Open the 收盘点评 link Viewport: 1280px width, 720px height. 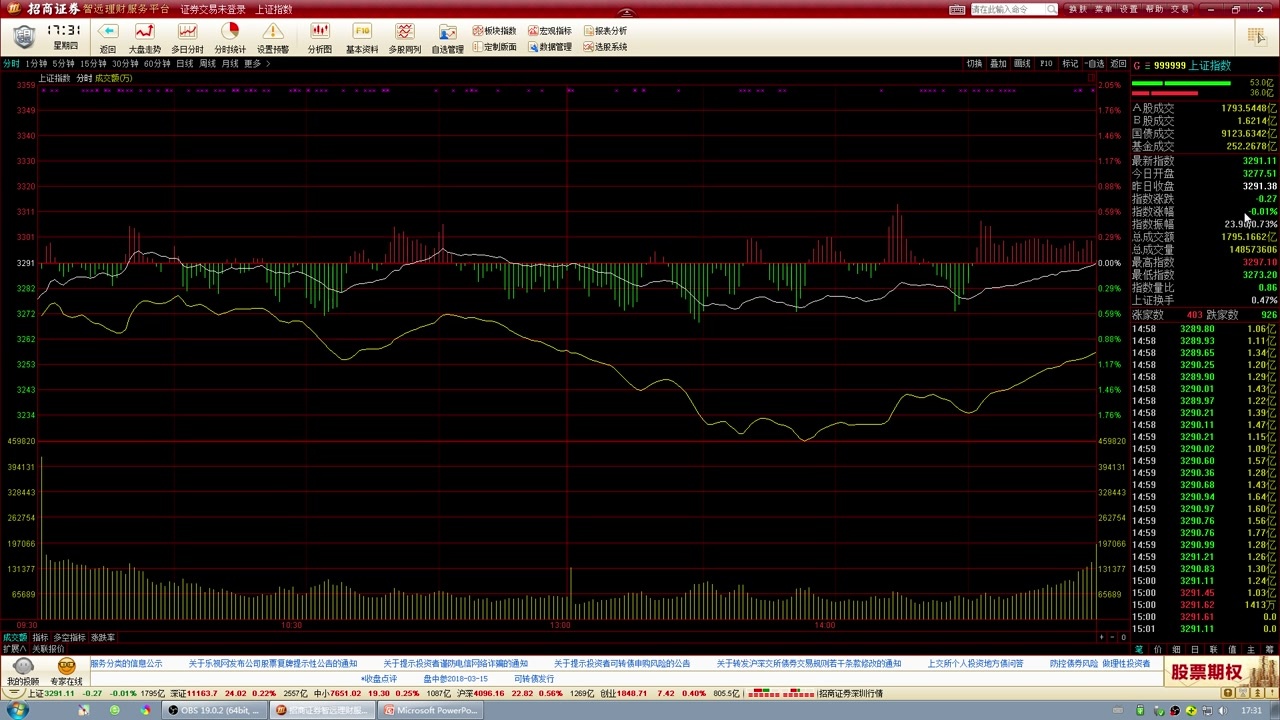[x=379, y=679]
